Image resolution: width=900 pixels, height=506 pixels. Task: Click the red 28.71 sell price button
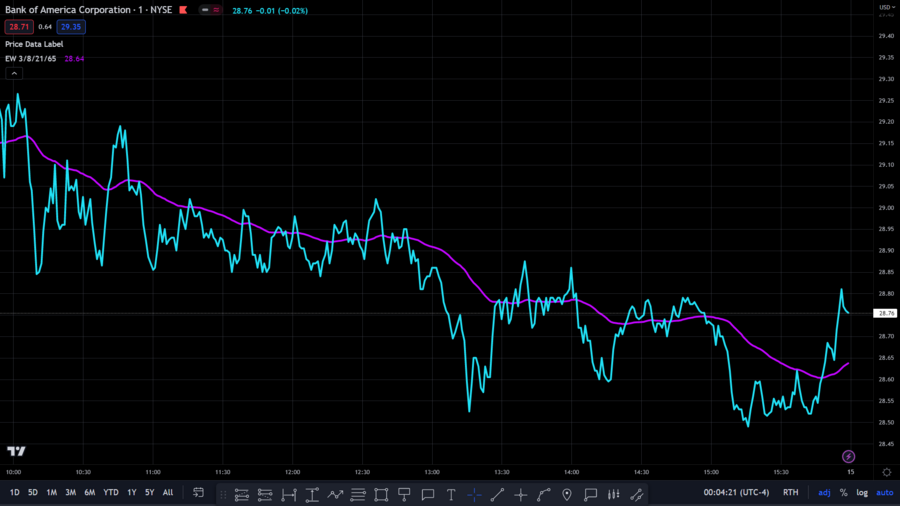(19, 27)
